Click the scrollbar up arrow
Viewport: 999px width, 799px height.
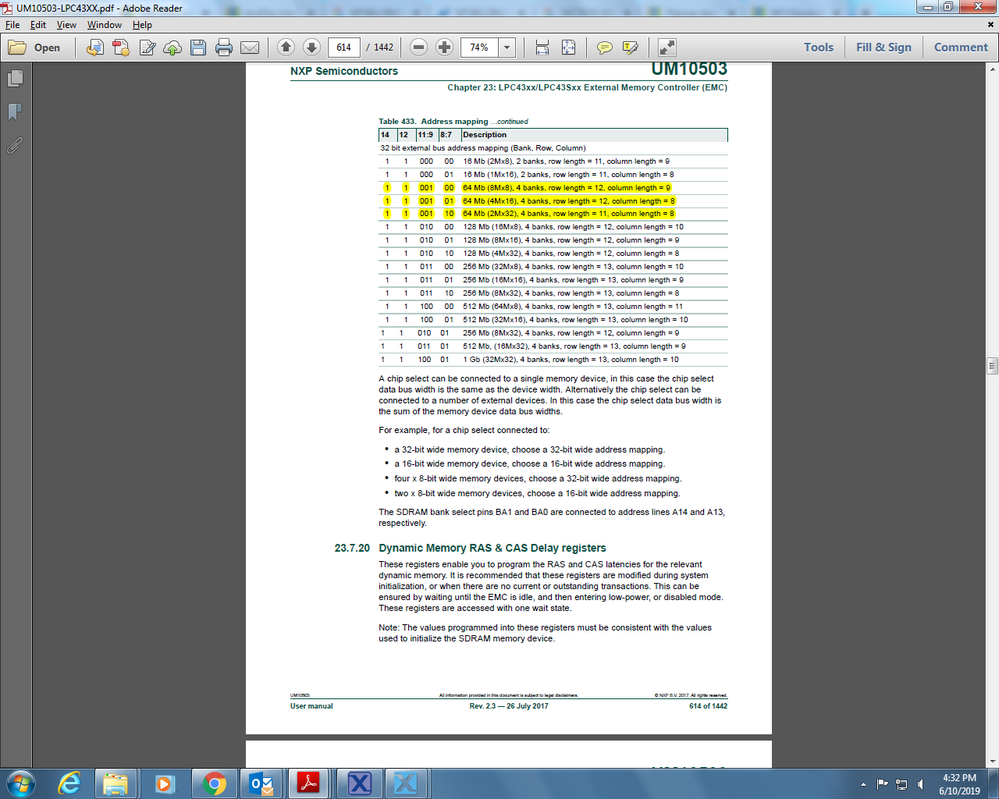(992, 68)
